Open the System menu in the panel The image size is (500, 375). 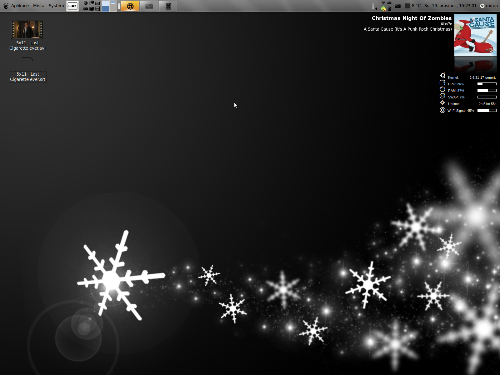click(56, 6)
